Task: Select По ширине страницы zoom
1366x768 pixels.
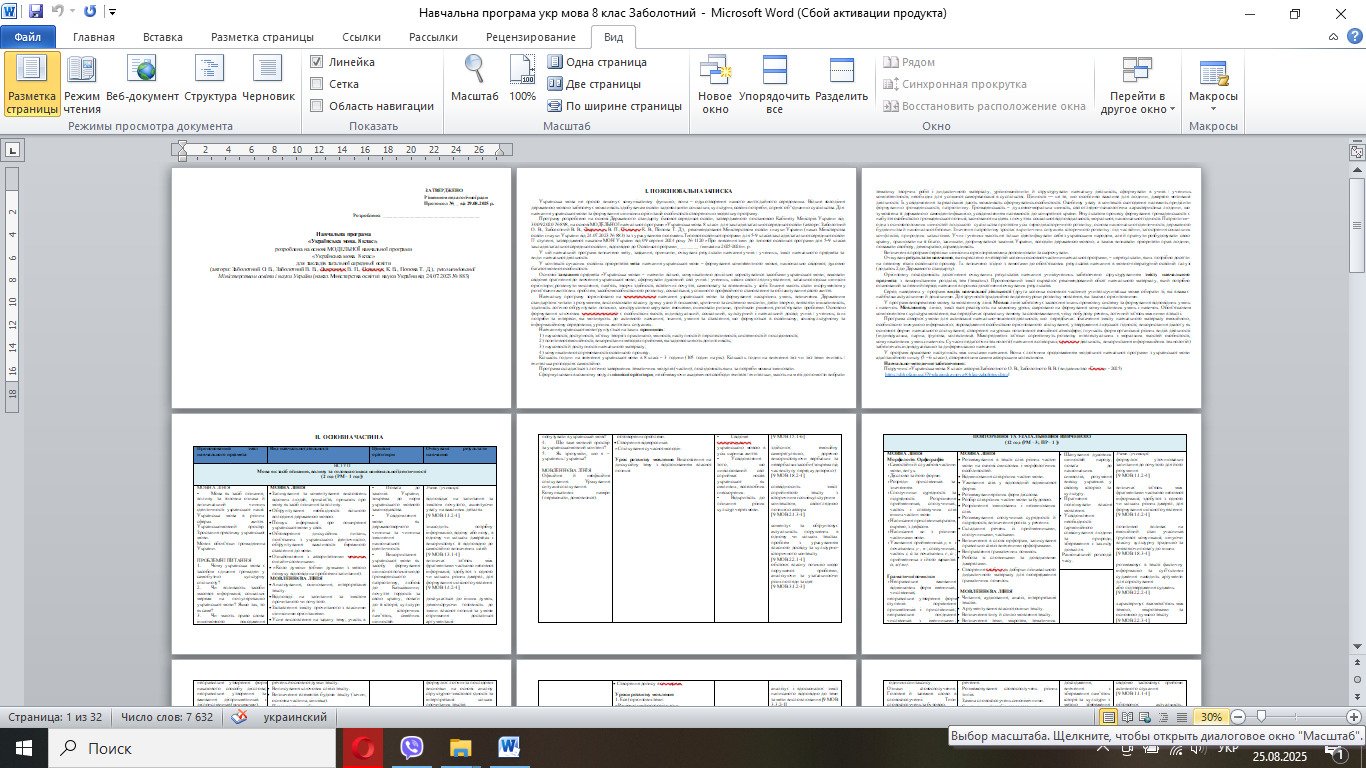Action: (x=614, y=106)
